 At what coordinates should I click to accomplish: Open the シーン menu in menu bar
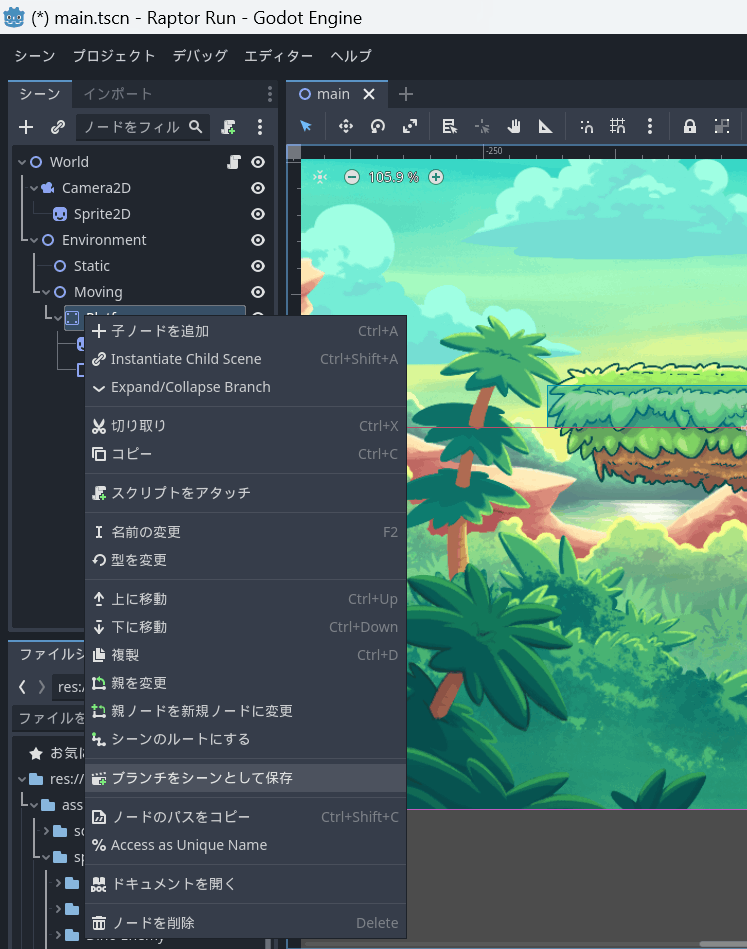(x=35, y=56)
